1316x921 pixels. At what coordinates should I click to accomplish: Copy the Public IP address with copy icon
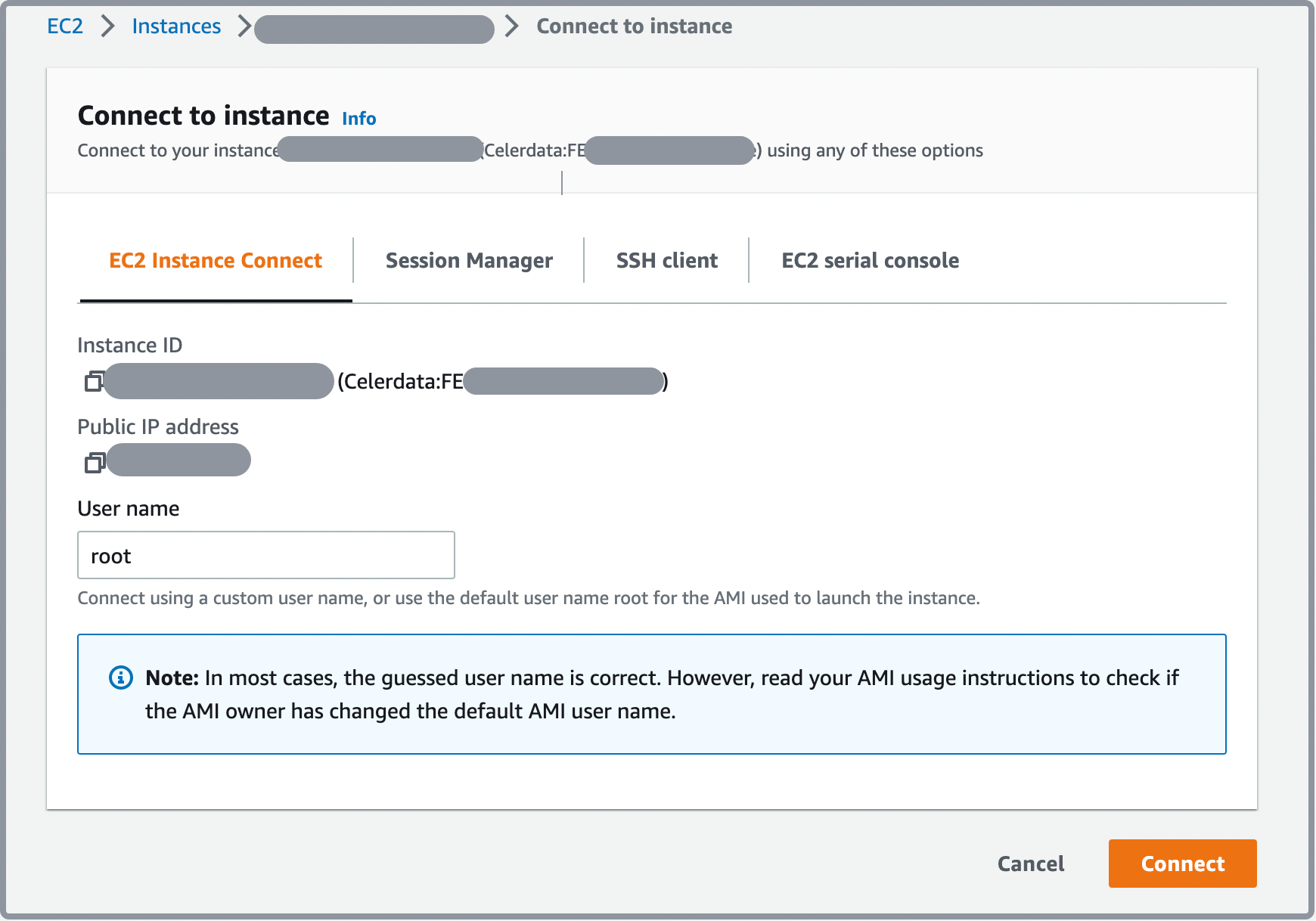coord(94,462)
